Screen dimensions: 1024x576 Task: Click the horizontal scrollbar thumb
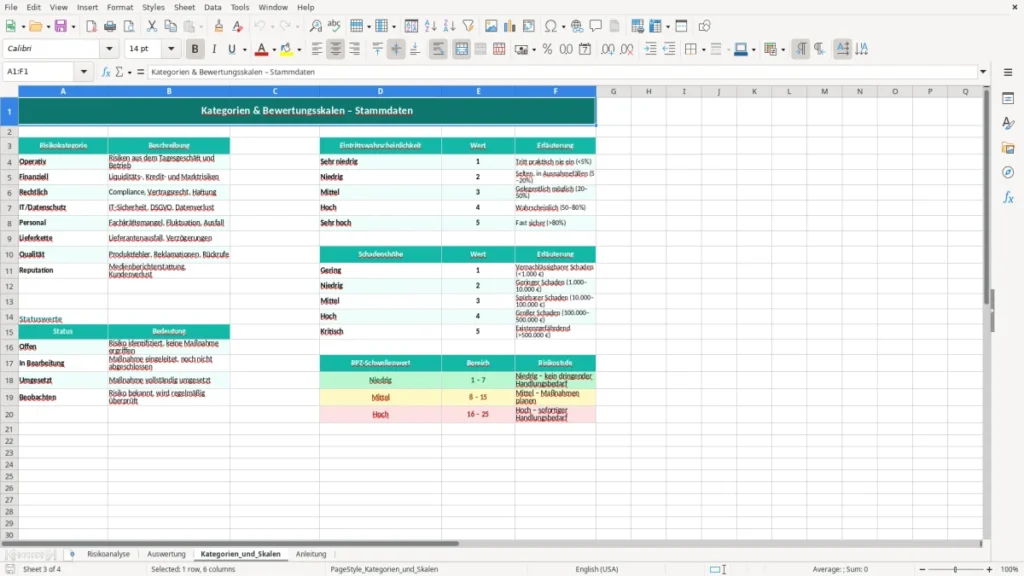230,543
